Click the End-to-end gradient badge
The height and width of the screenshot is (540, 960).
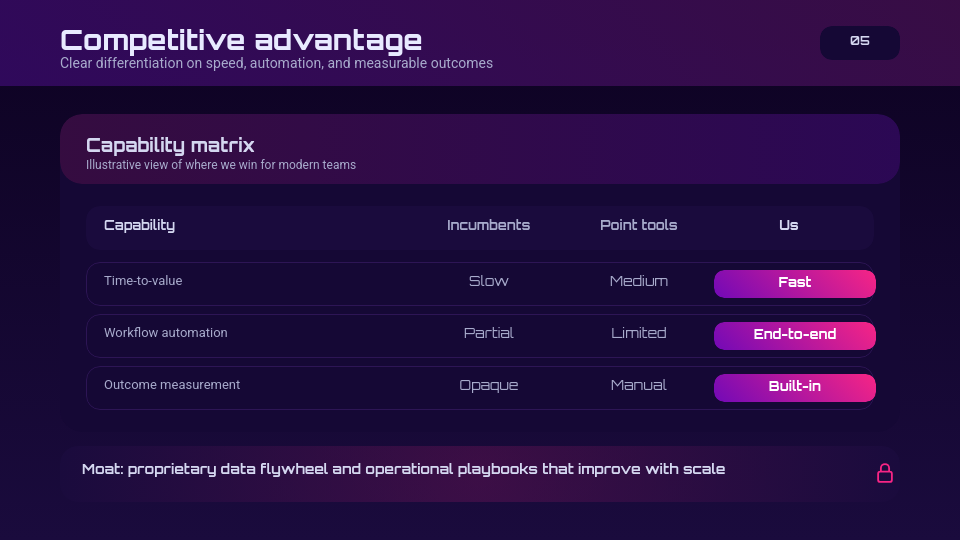[794, 335]
